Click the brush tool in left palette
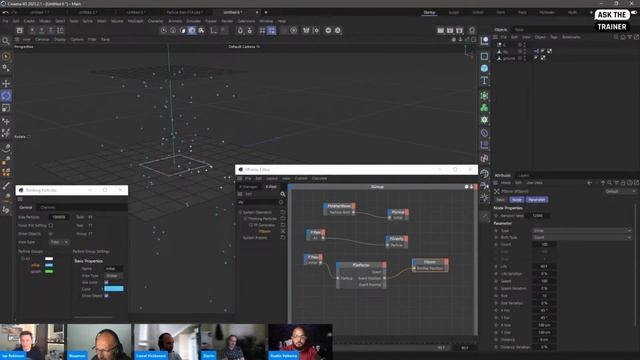This screenshot has height=360, width=640. click(6, 186)
